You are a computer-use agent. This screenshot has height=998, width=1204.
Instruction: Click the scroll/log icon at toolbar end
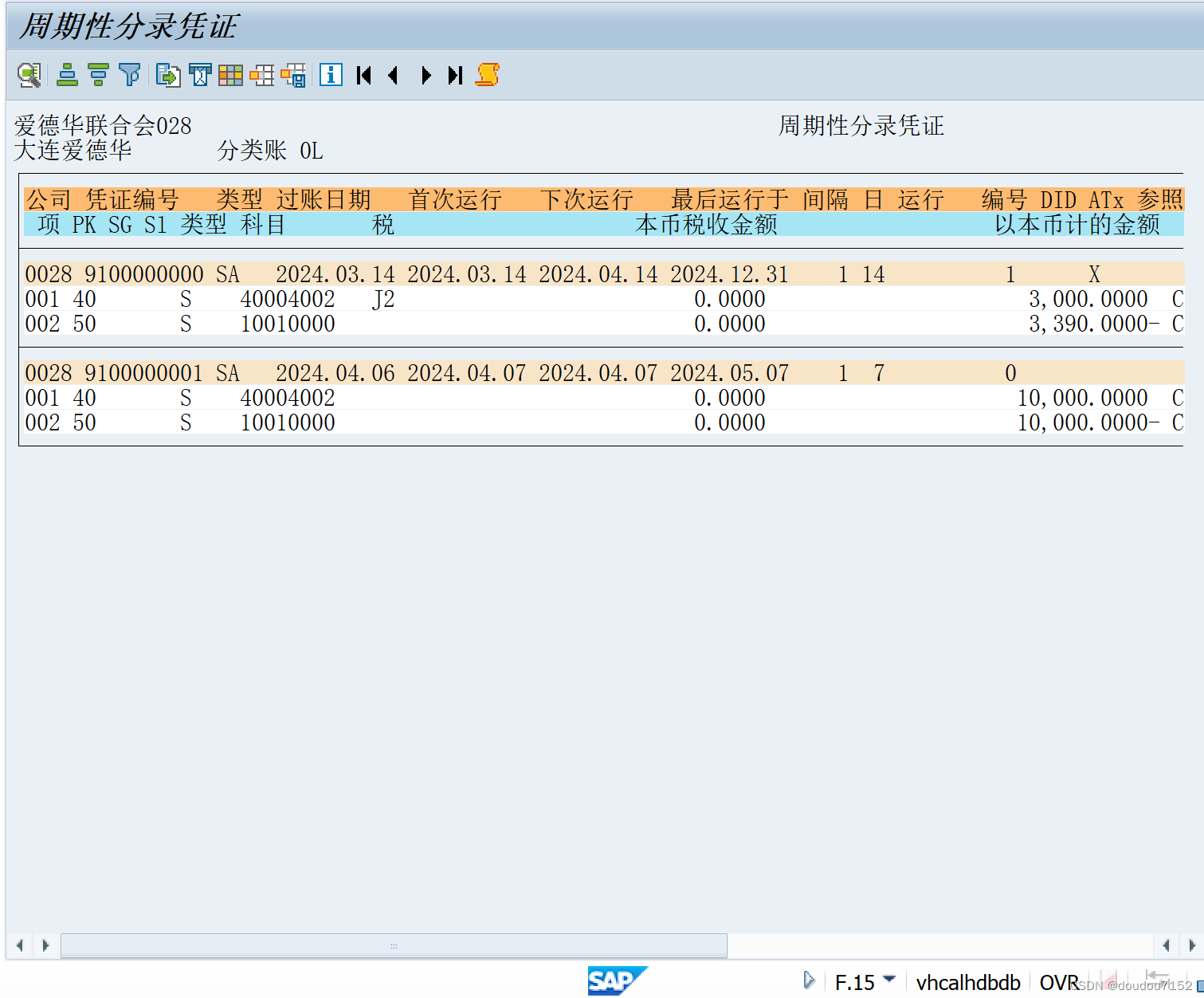488,75
